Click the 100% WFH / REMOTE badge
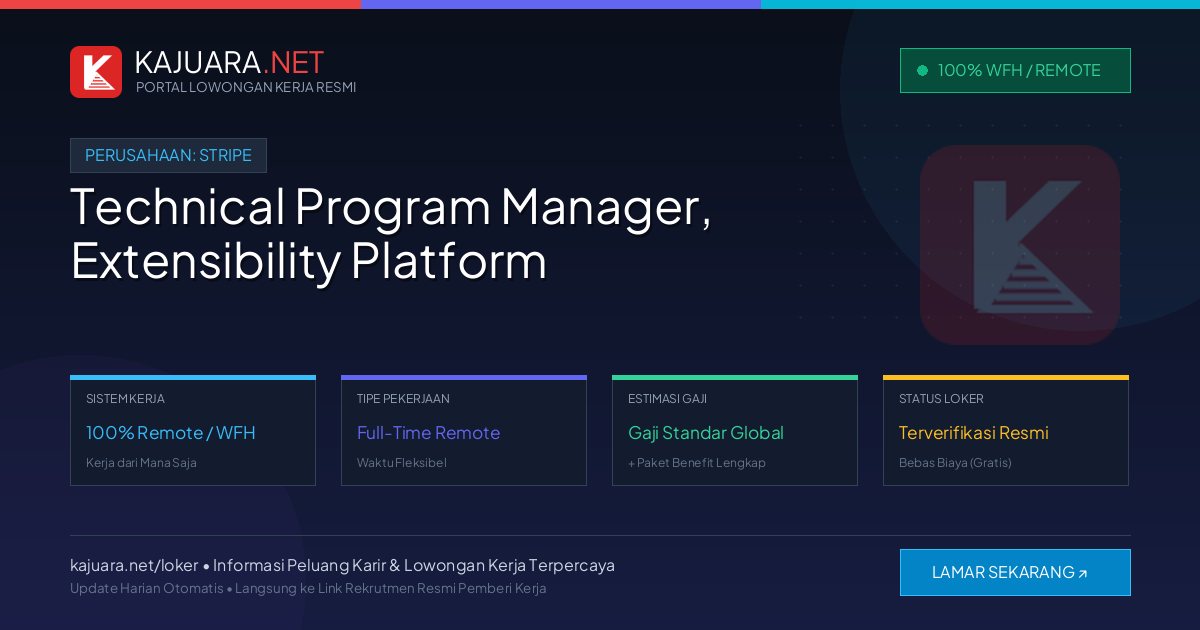 coord(1015,70)
